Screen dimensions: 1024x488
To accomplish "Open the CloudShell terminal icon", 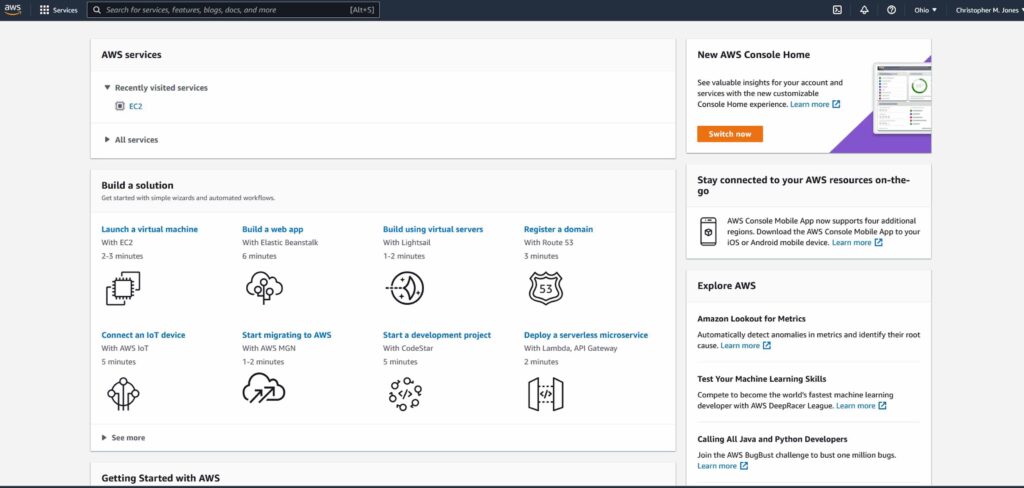I will click(837, 10).
